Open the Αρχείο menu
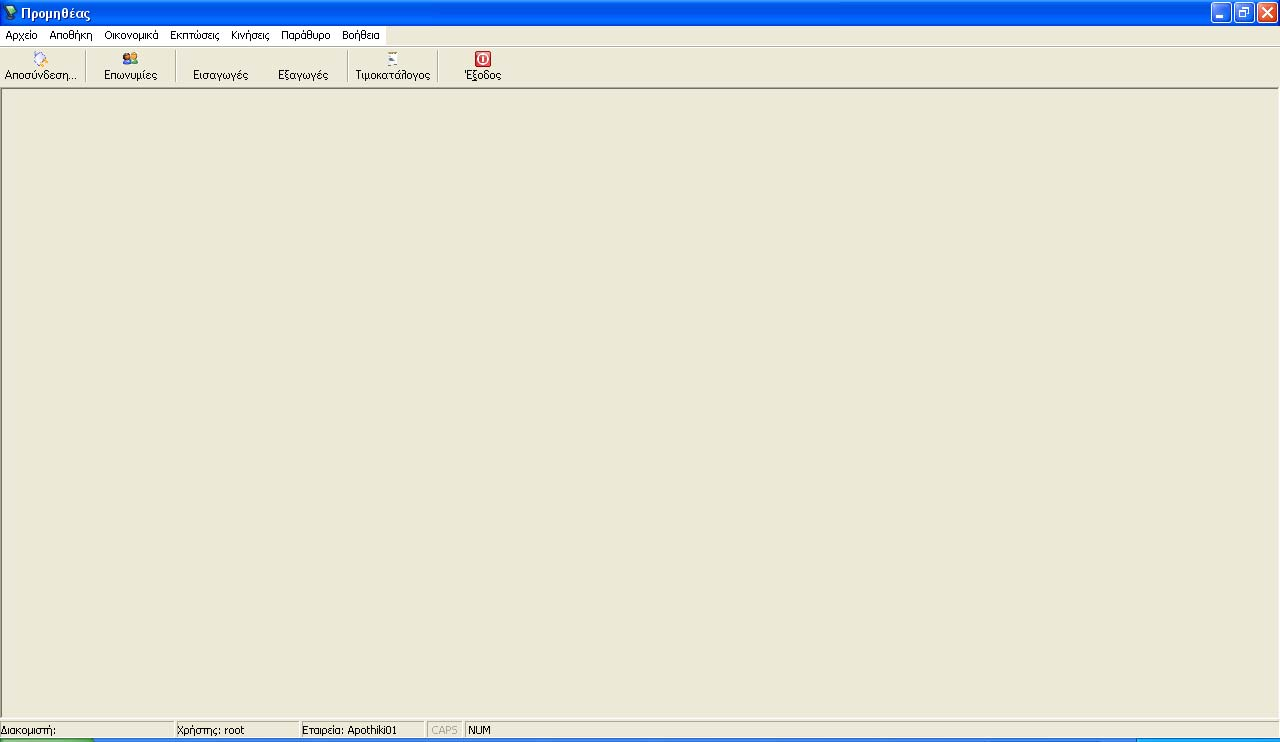 [x=21, y=35]
